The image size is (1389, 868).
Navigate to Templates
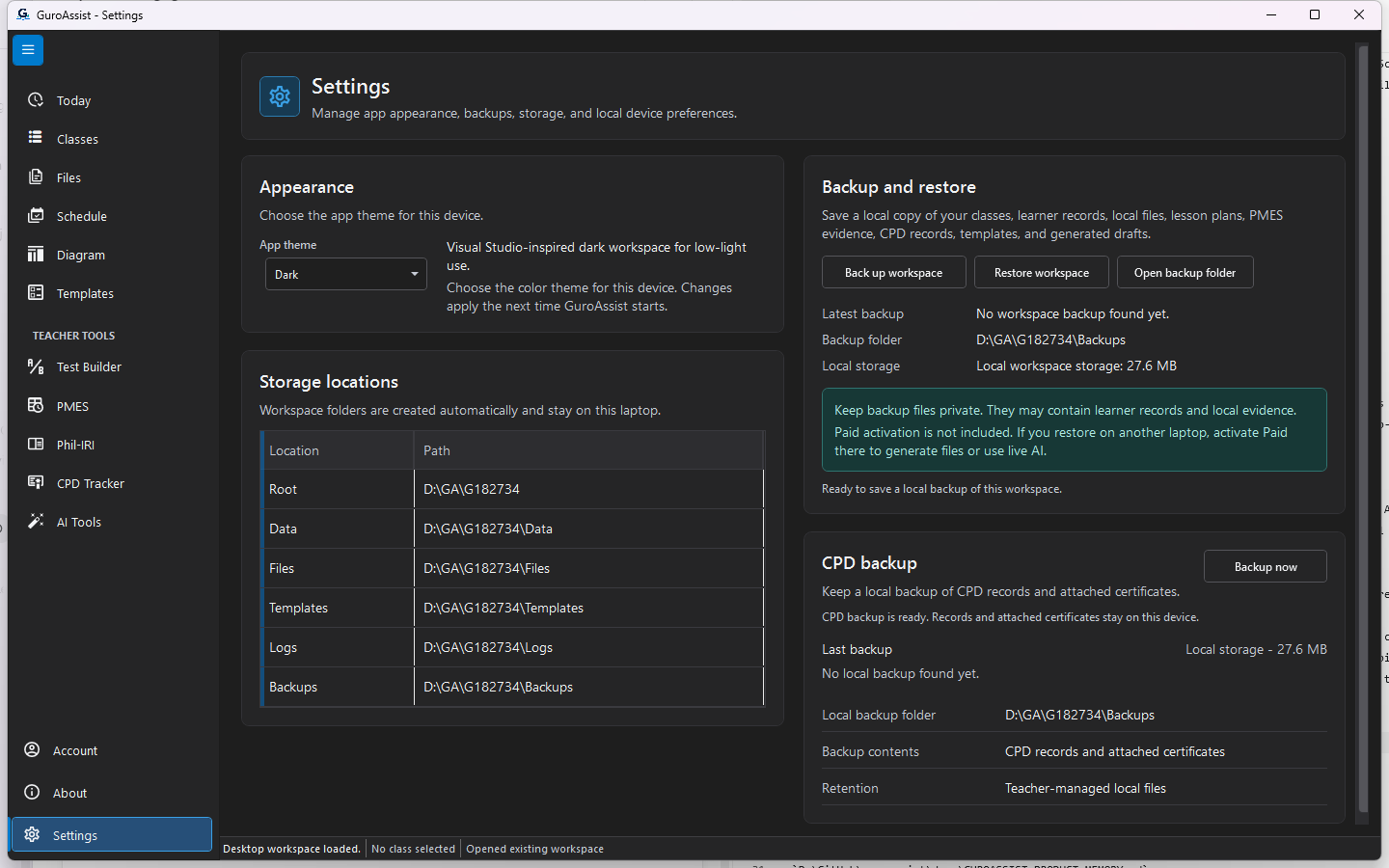coord(111,293)
